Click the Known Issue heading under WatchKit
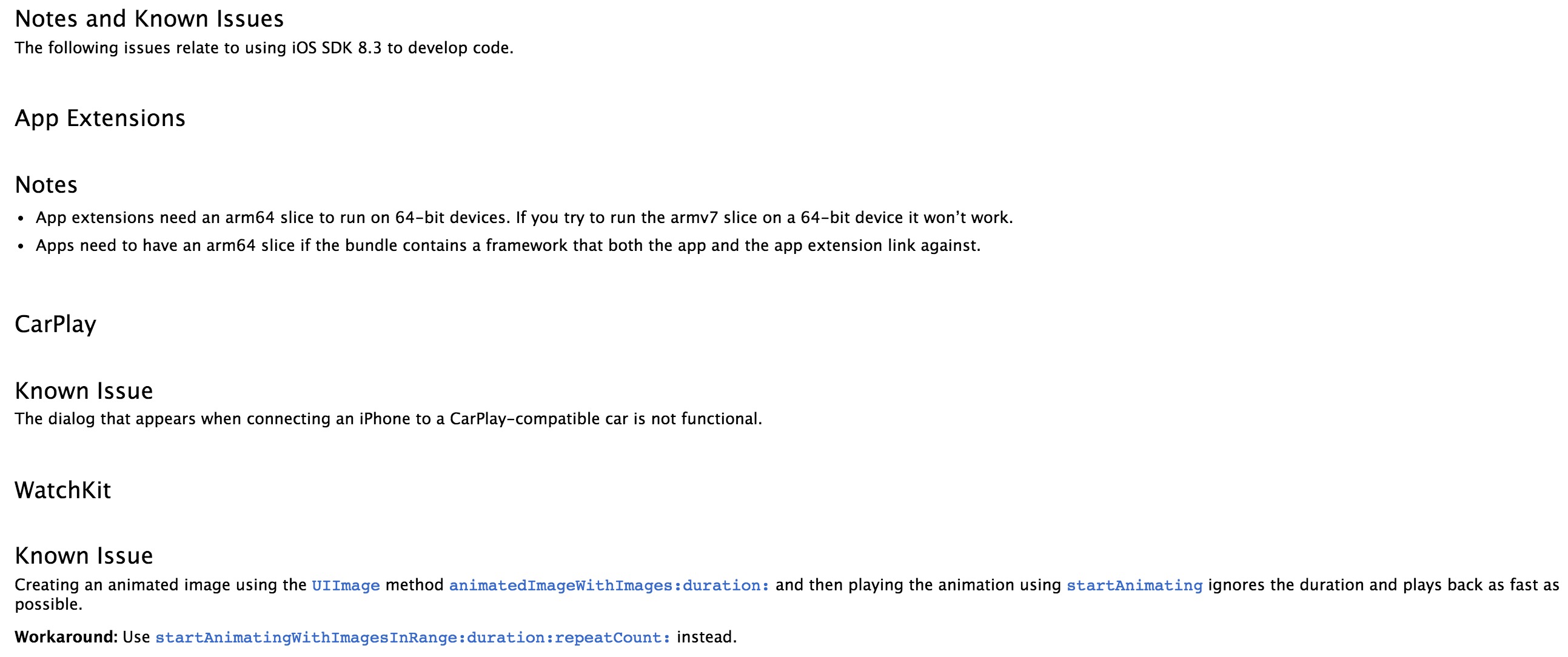The height and width of the screenshot is (657, 1568). pos(84,556)
